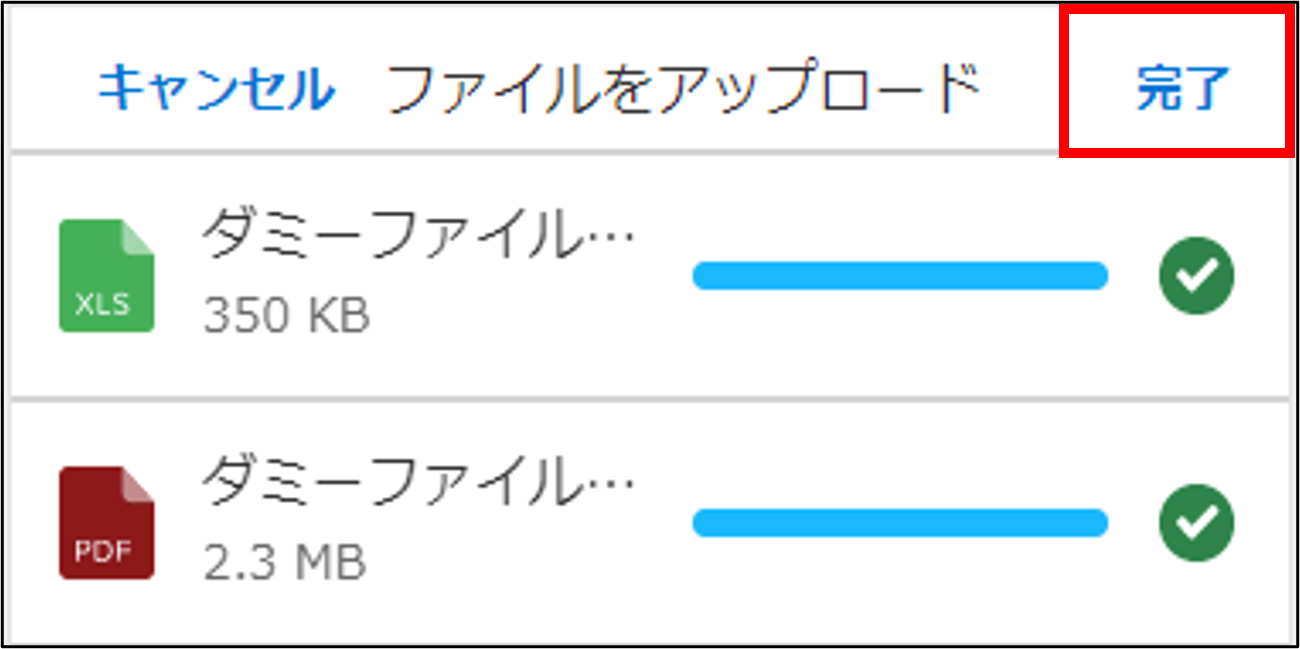Click the 350 KB file size text

click(286, 316)
